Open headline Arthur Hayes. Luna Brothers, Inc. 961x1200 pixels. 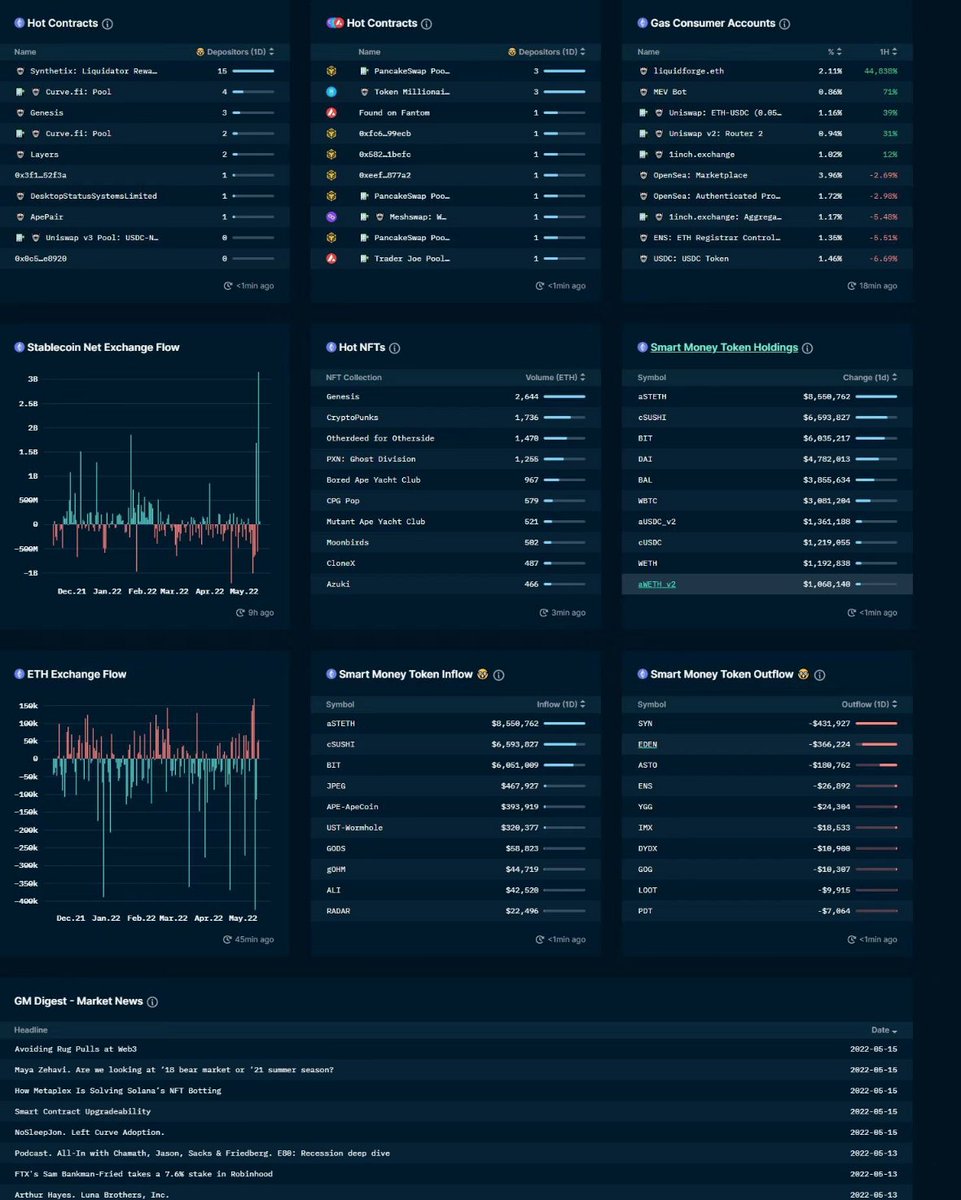coord(92,1194)
